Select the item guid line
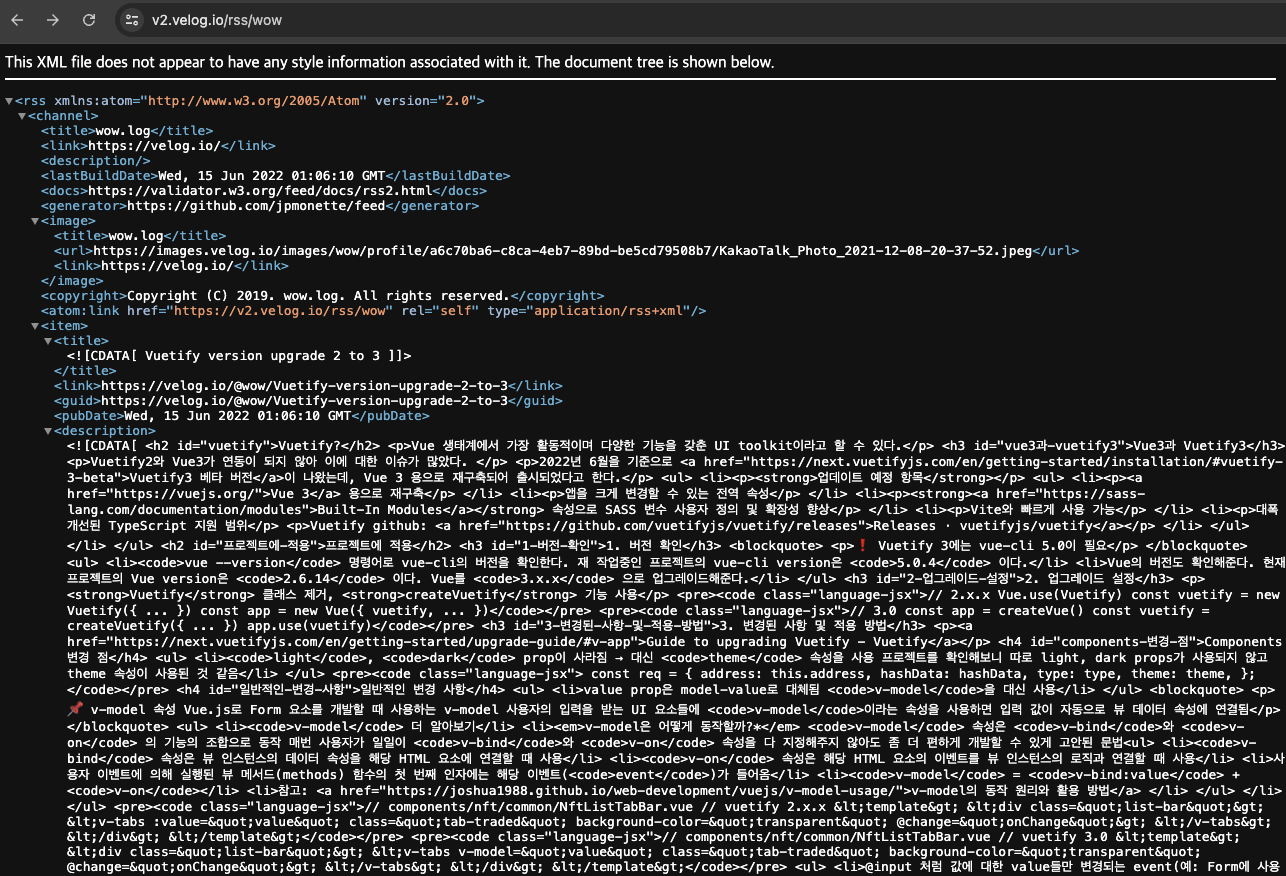The width and height of the screenshot is (1286, 876). (308, 401)
